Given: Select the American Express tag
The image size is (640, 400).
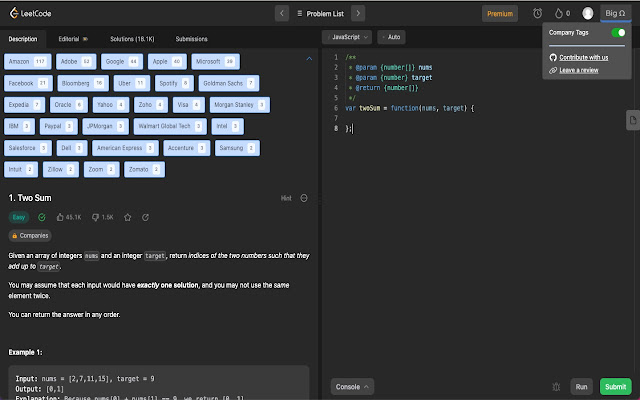Looking at the screenshot, I should pyautogui.click(x=125, y=148).
